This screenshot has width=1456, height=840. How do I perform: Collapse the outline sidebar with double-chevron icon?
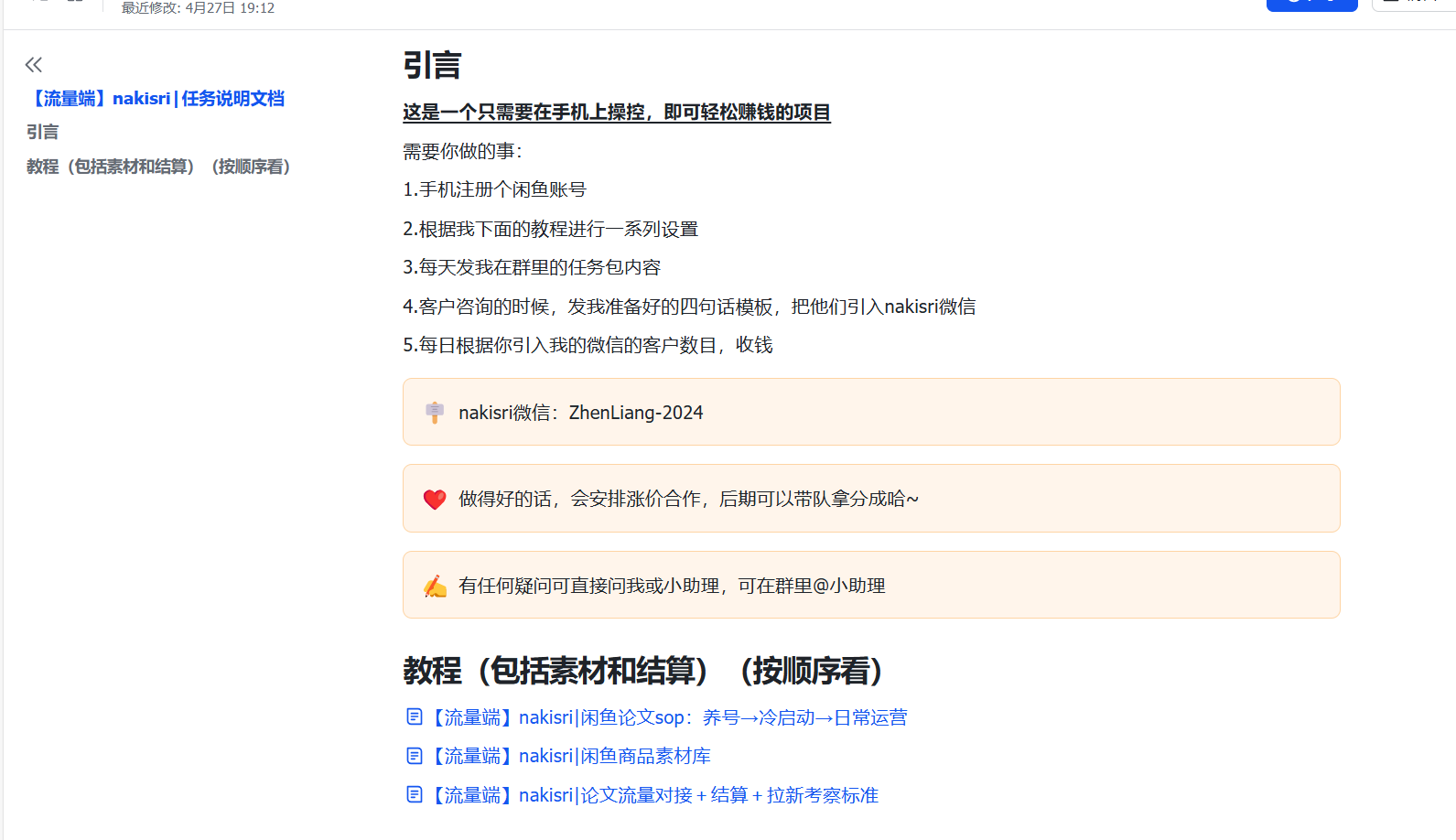pyautogui.click(x=34, y=64)
